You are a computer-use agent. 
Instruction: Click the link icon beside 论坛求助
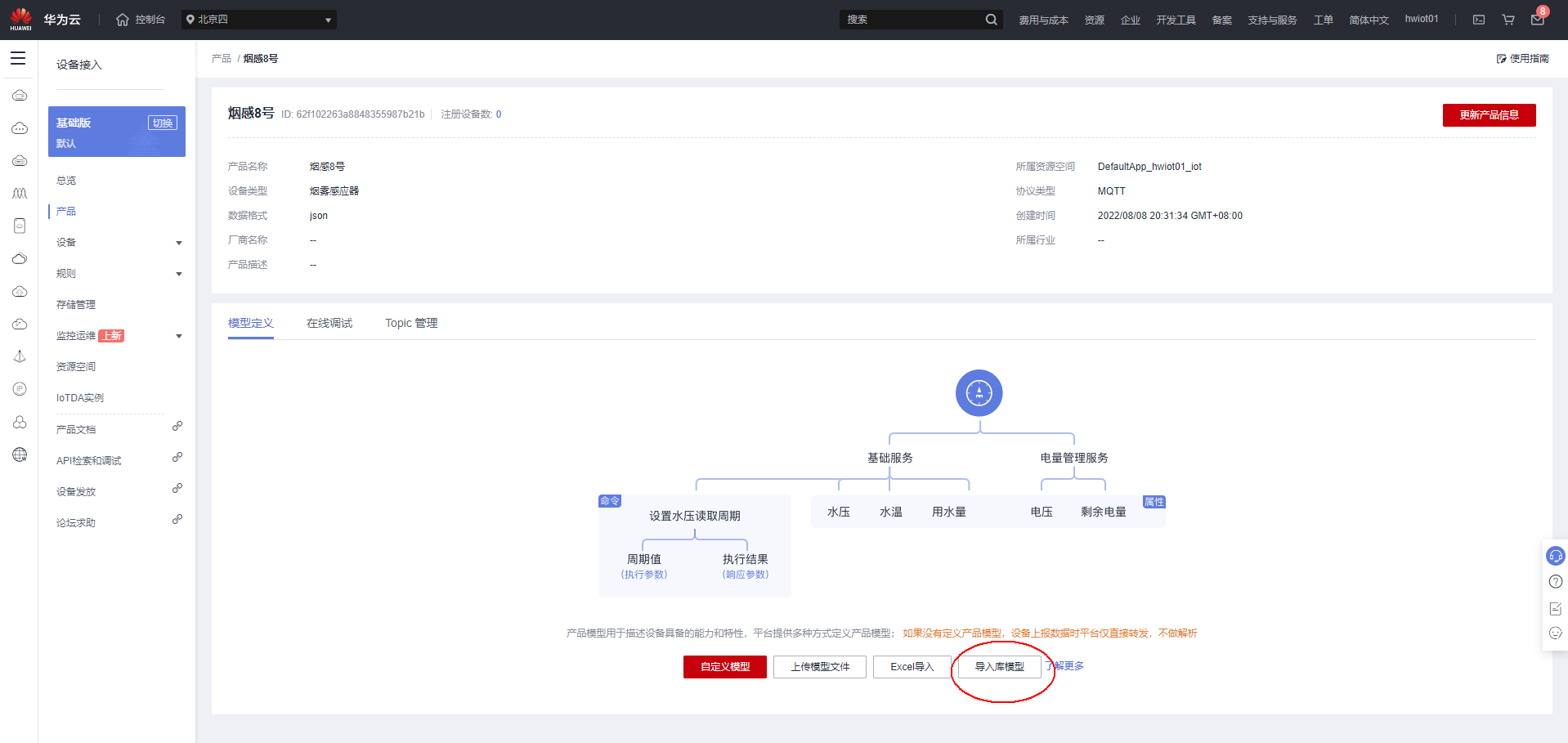click(x=177, y=520)
